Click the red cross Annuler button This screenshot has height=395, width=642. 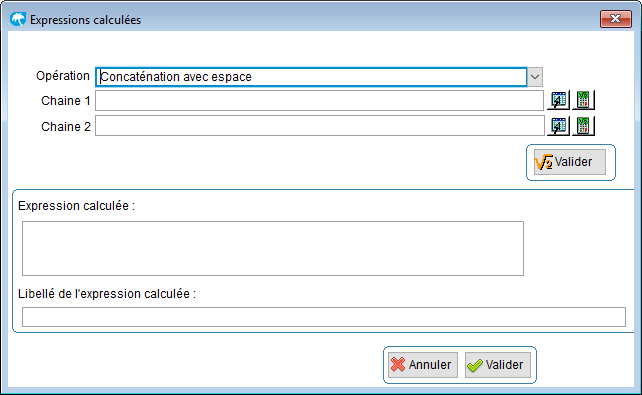click(x=423, y=365)
